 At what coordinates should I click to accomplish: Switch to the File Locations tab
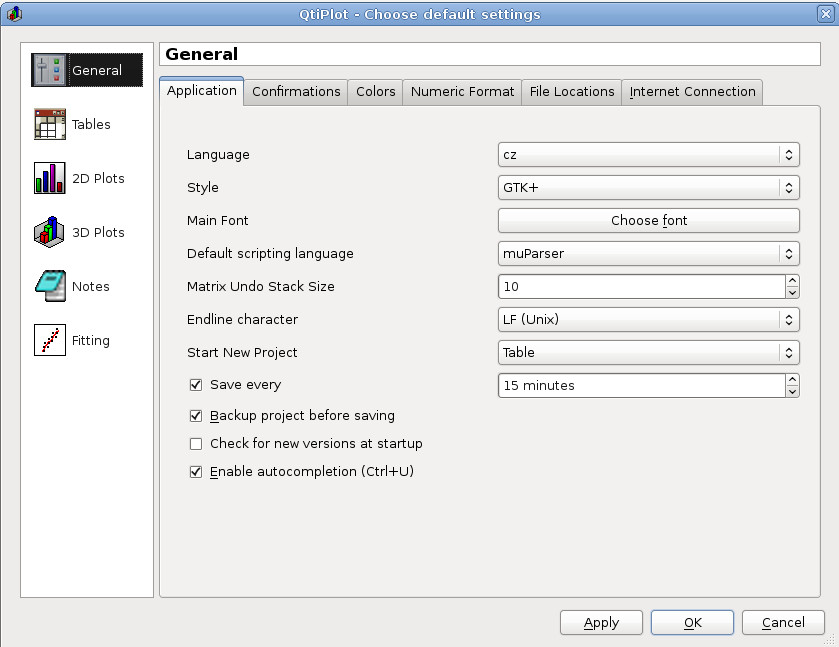(x=572, y=92)
